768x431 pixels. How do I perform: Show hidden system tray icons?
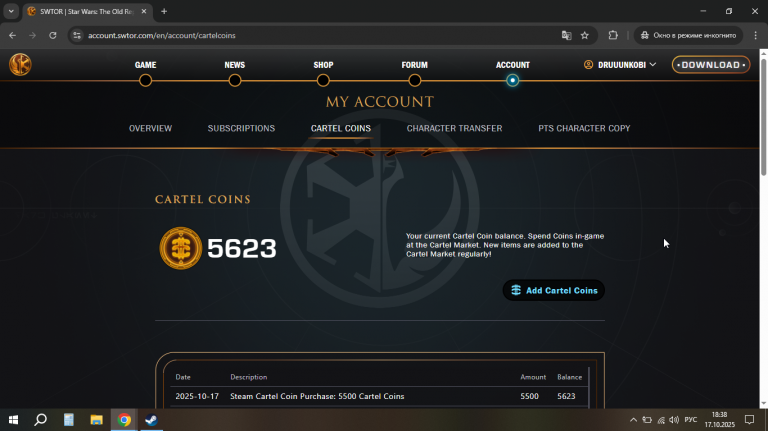[633, 420]
